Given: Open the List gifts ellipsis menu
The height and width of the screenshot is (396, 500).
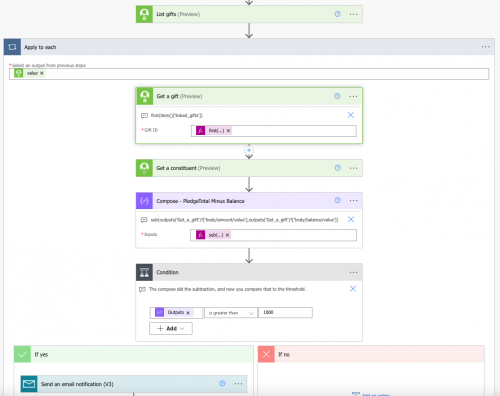Looking at the screenshot, I should pyautogui.click(x=353, y=14).
